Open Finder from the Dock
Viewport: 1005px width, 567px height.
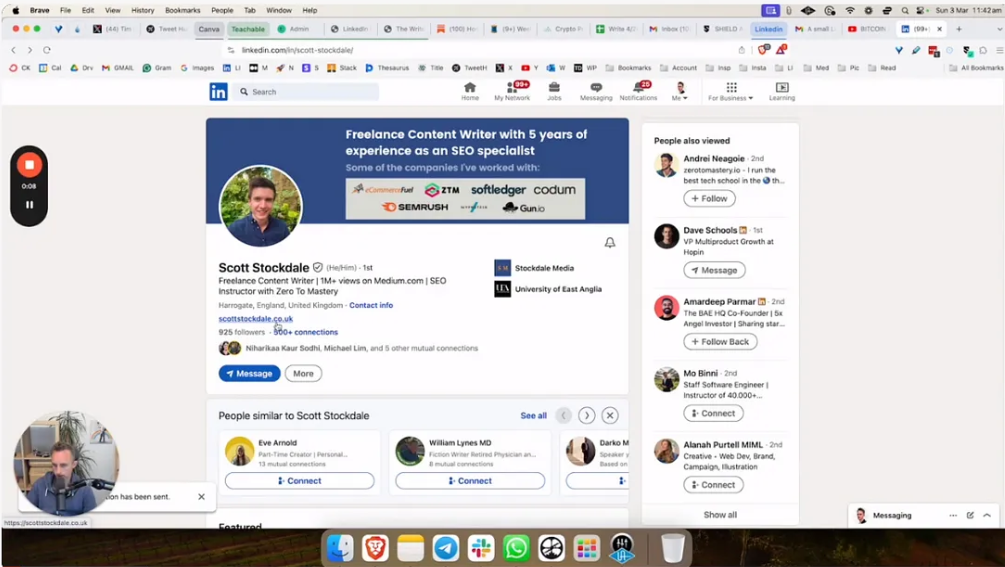[340, 548]
